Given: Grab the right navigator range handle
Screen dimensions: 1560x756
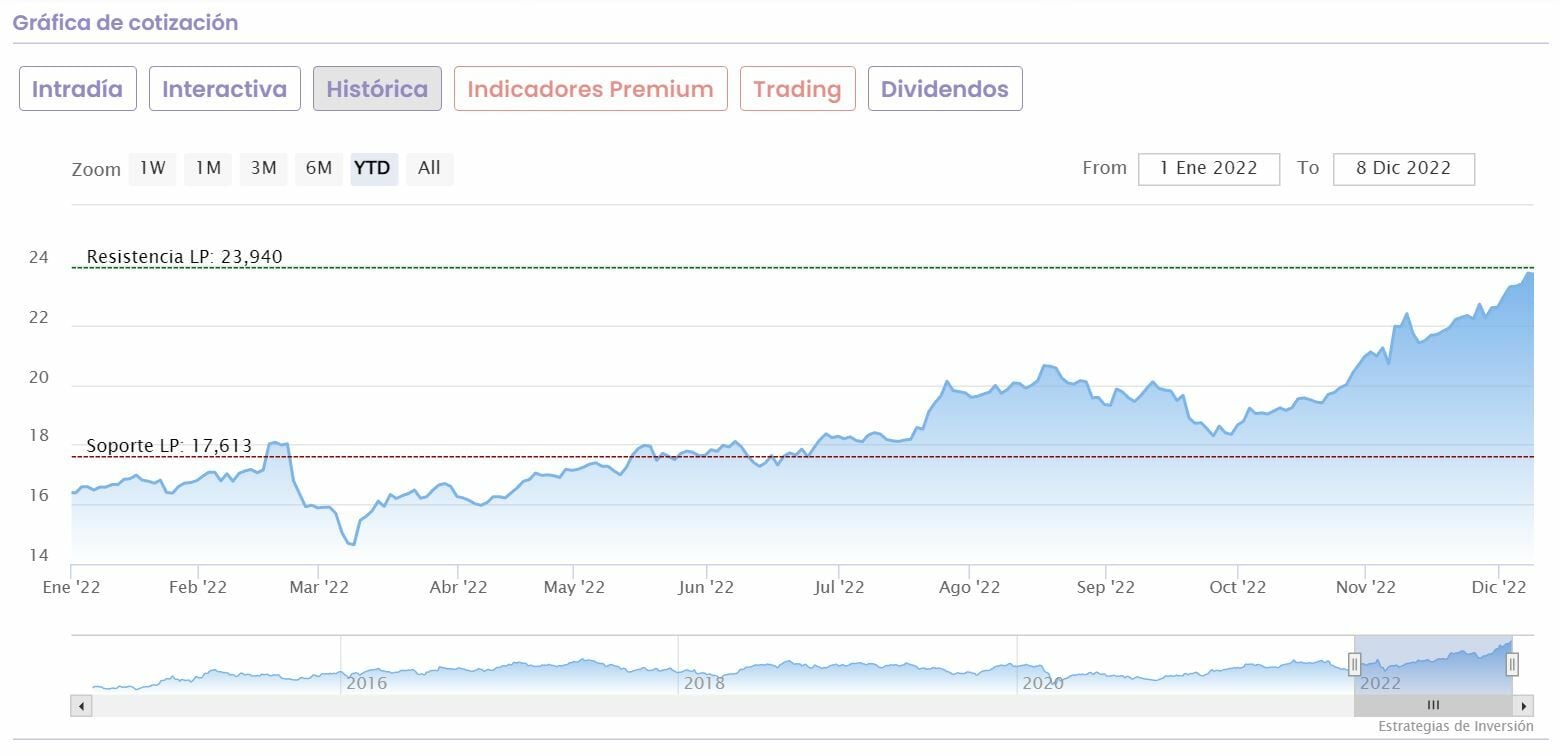Looking at the screenshot, I should pyautogui.click(x=1512, y=663).
